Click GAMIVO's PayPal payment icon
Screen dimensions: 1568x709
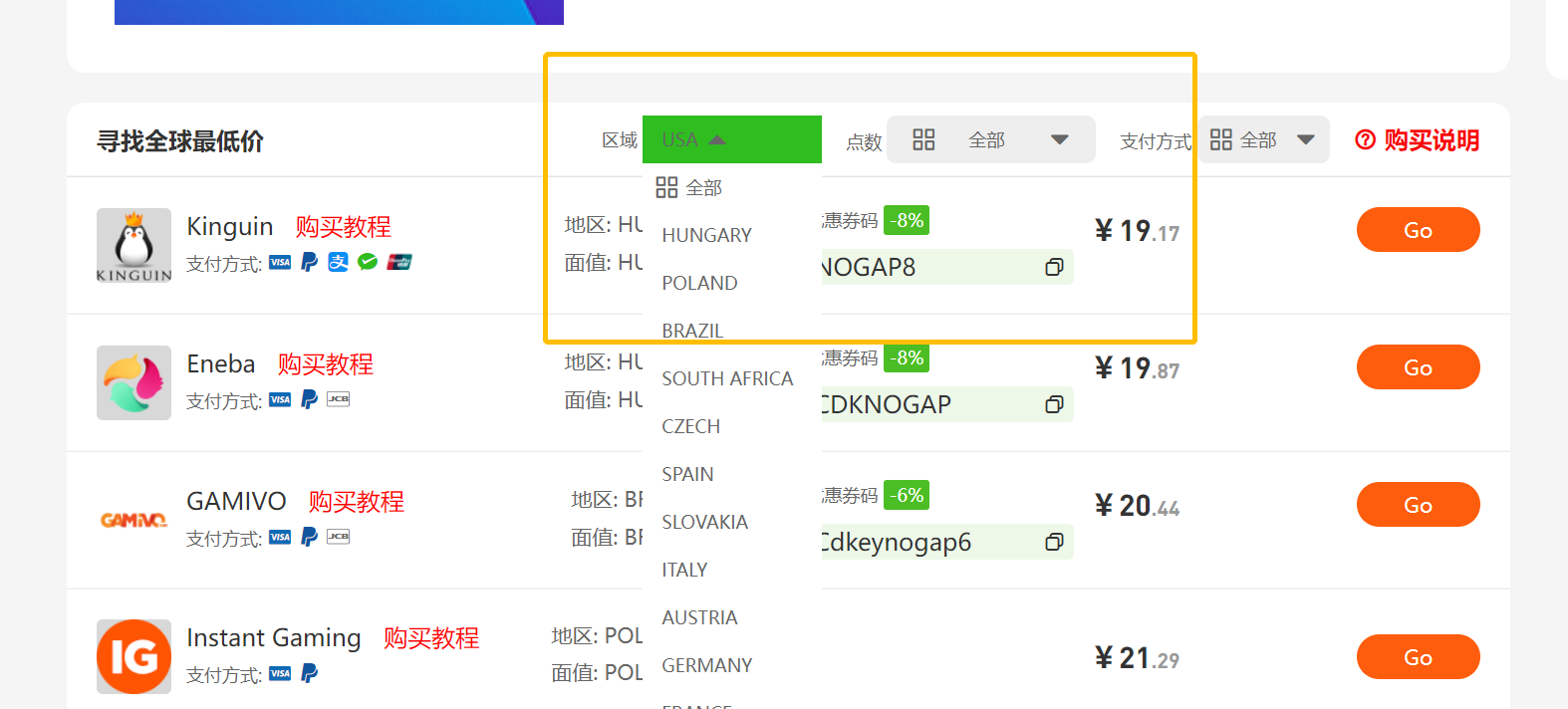point(310,537)
